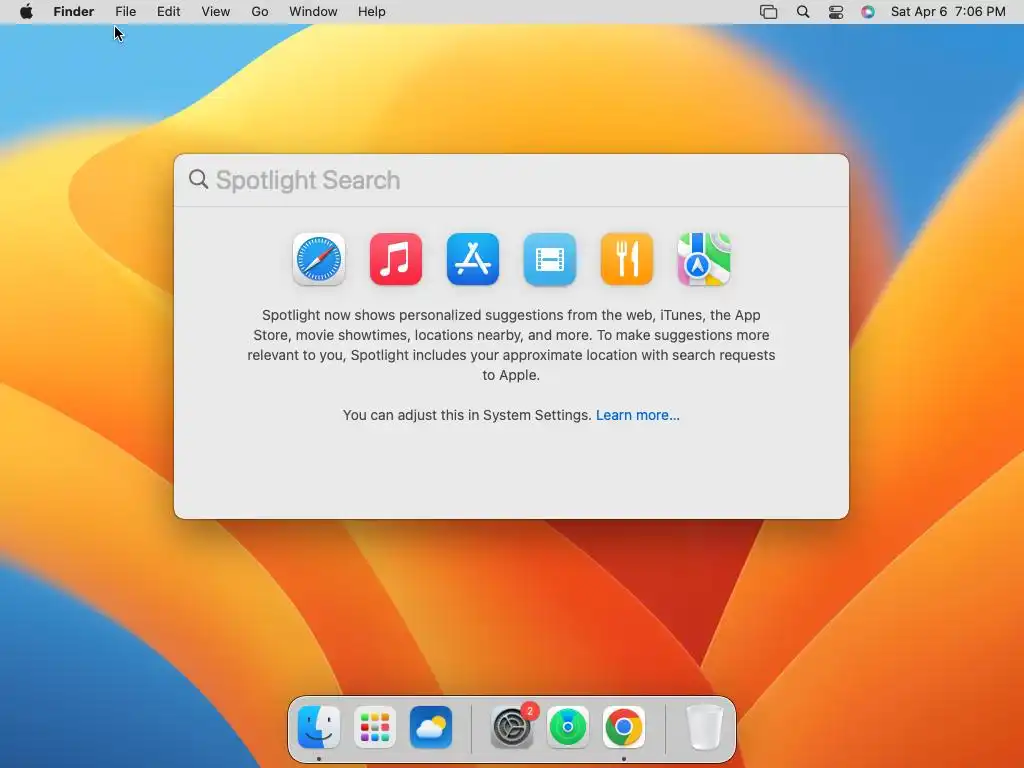This screenshot has height=768, width=1024.
Task: Open the Window menu
Action: [x=313, y=12]
